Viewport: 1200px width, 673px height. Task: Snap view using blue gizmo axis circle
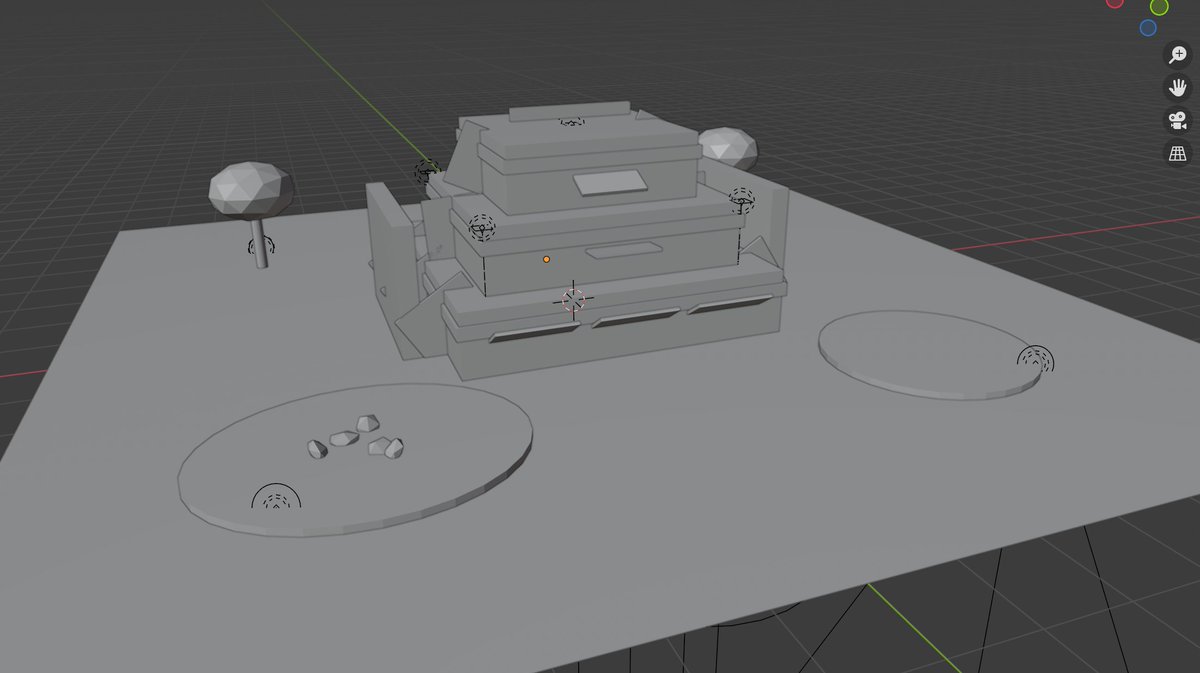(x=1148, y=28)
